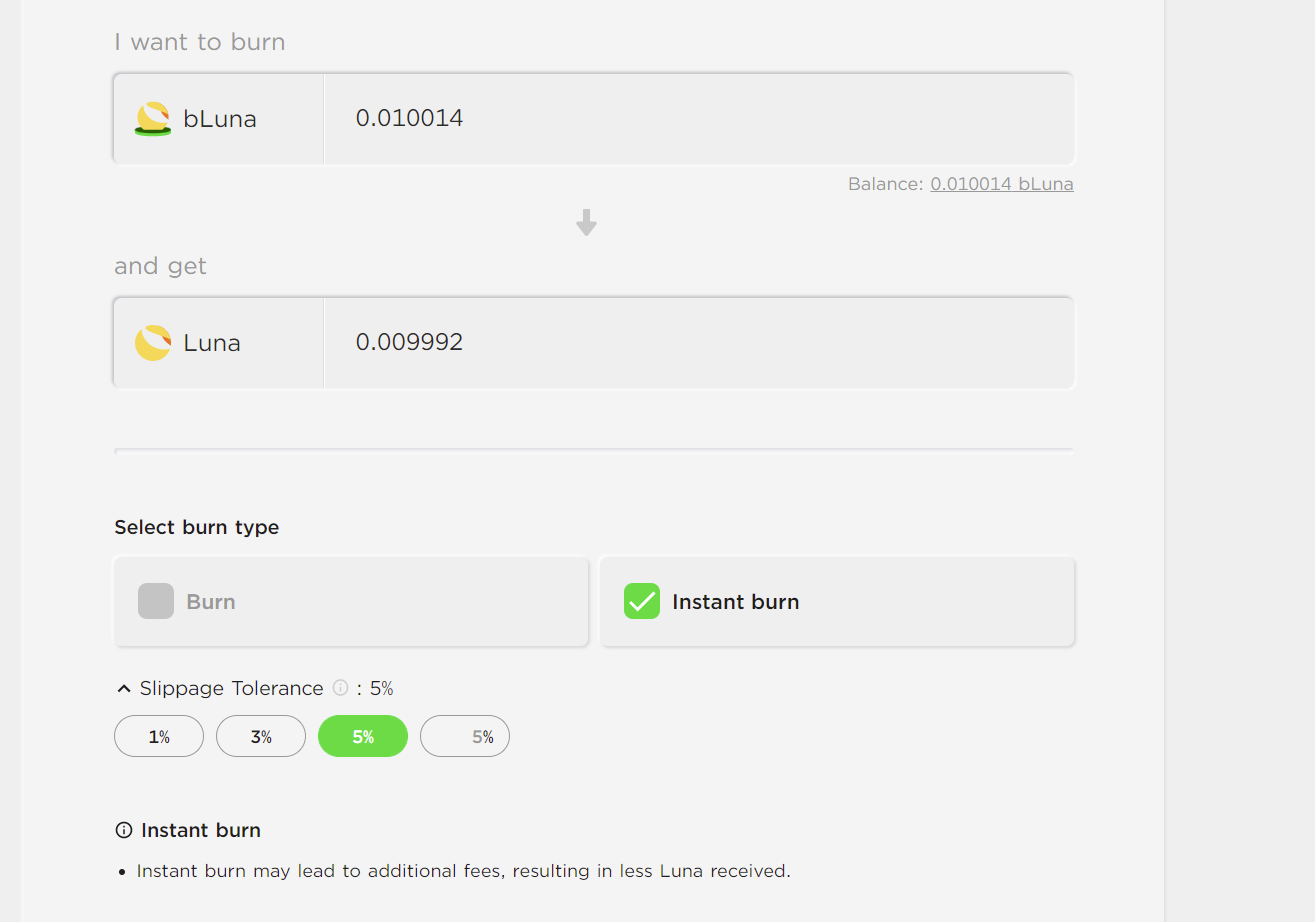Click the Luna token icon
The image size is (1315, 922).
pyautogui.click(x=153, y=343)
